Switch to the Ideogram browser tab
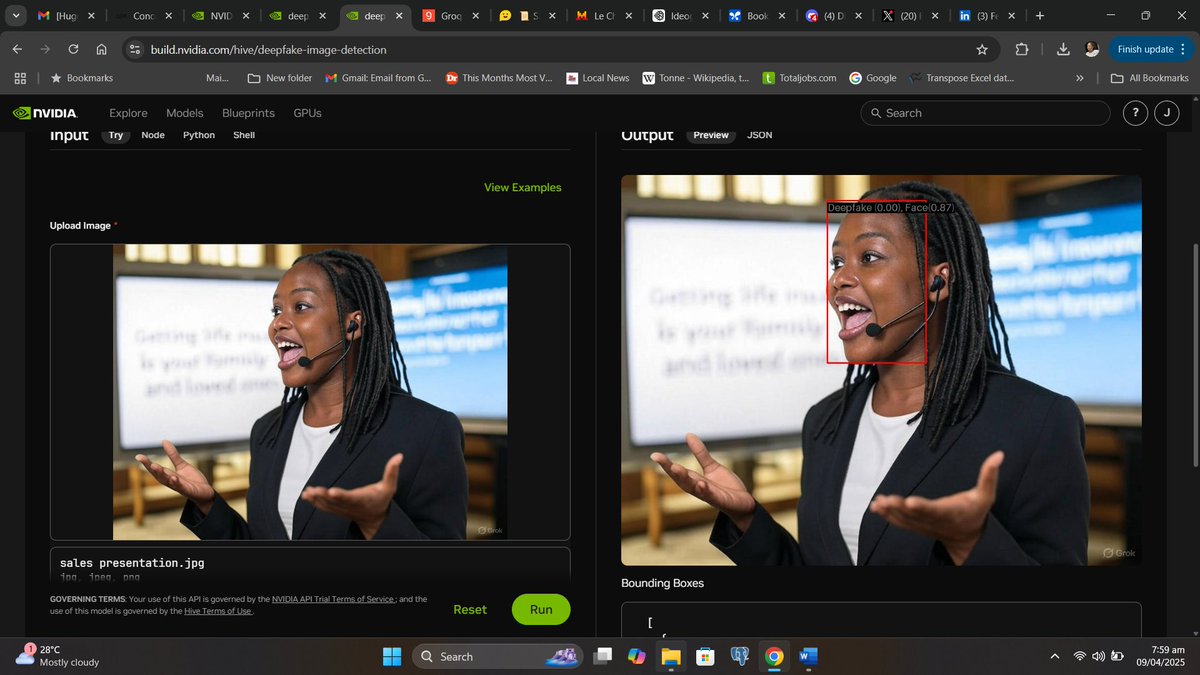 tap(681, 16)
